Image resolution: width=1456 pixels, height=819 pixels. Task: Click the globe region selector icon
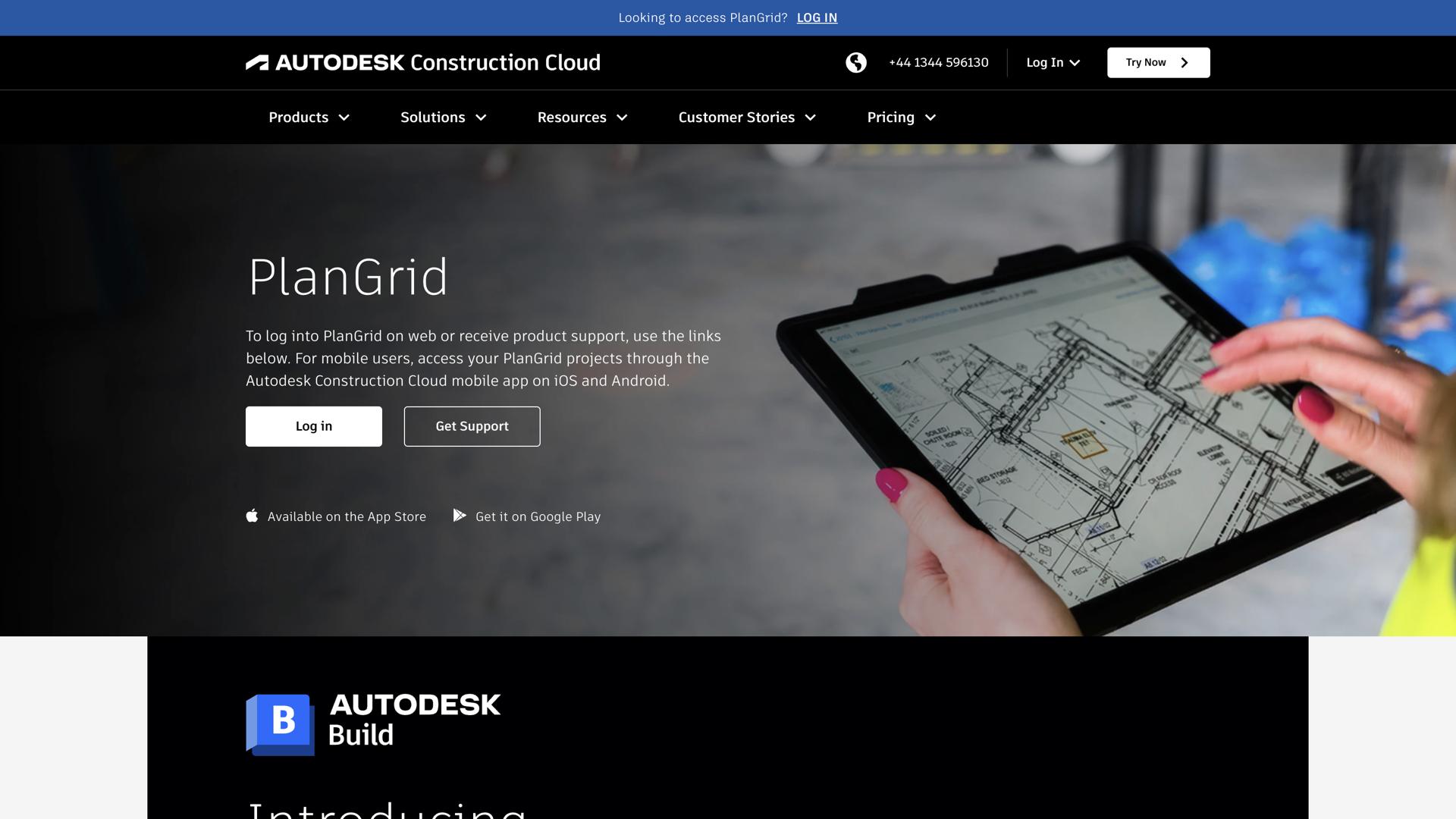pyautogui.click(x=856, y=63)
